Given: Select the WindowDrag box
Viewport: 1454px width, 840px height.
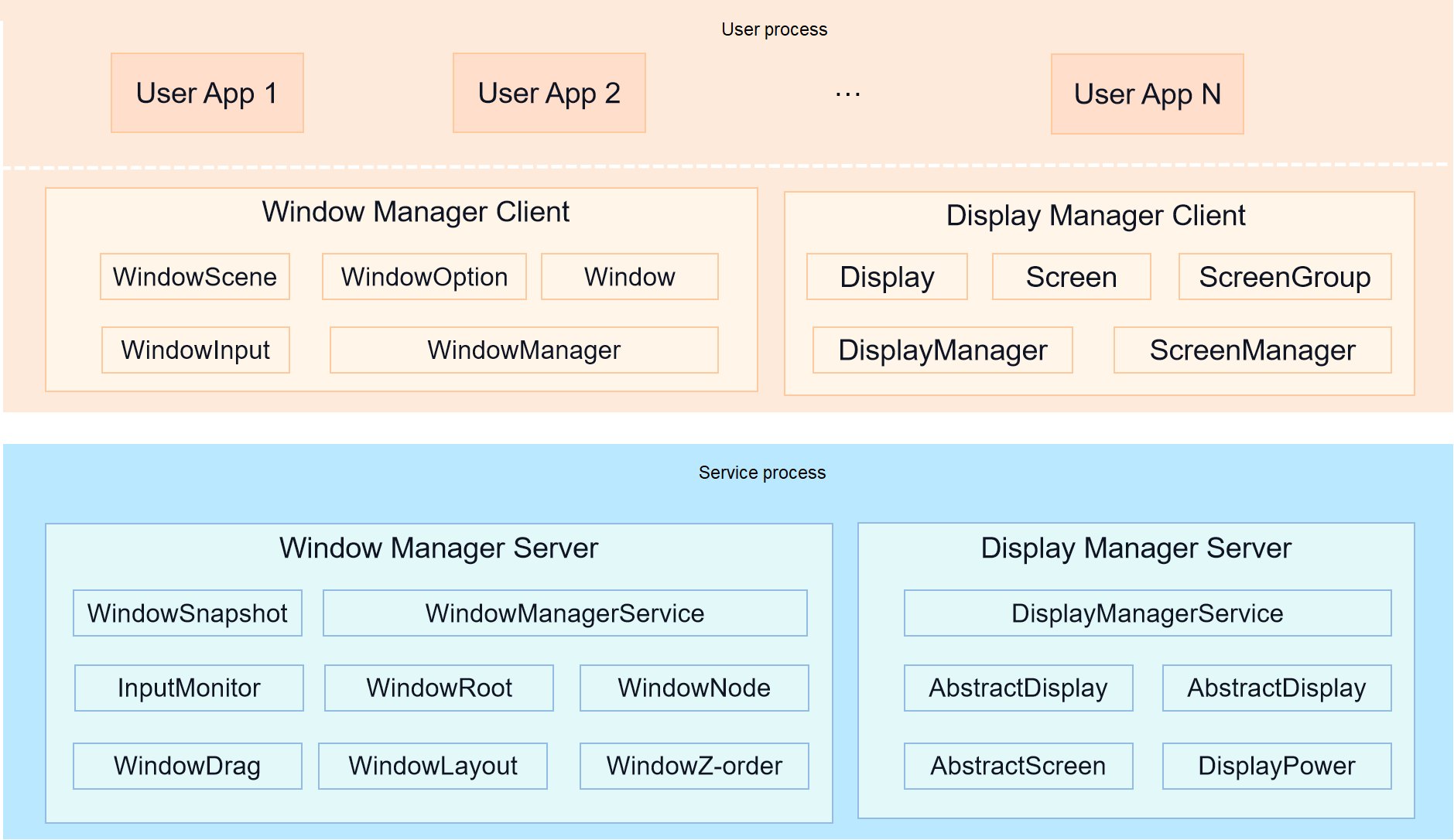Looking at the screenshot, I should (187, 766).
